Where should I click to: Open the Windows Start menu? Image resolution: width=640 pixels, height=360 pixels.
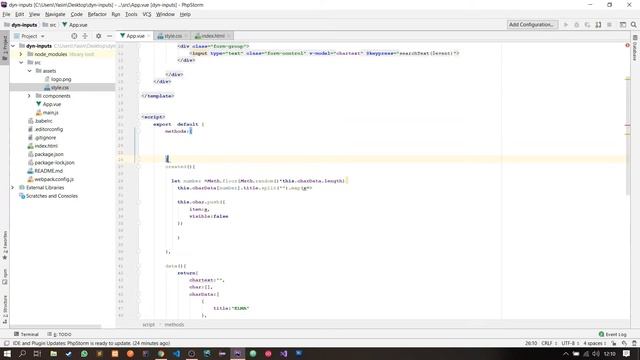tap(7, 353)
